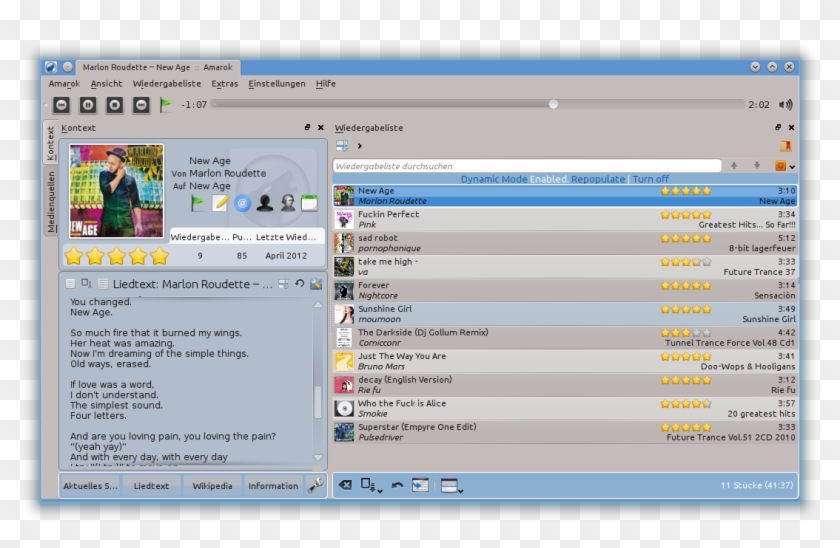Viewport: 840px width, 548px height.
Task: Undo the last playlist action
Action: (x=397, y=485)
